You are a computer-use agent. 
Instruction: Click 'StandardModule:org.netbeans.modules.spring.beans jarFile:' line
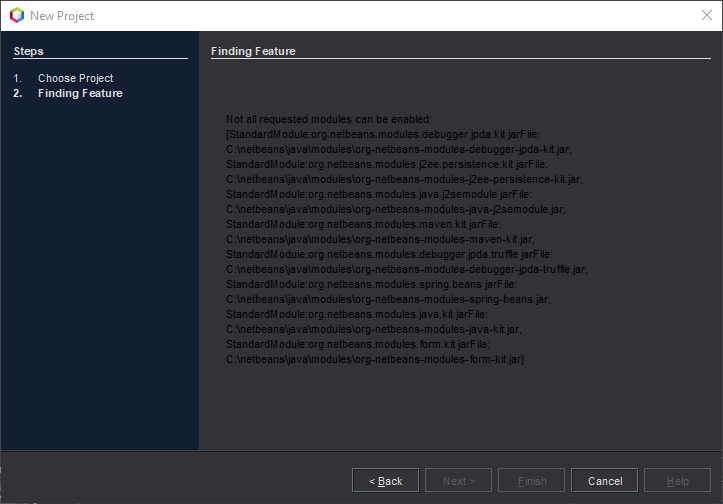click(371, 284)
